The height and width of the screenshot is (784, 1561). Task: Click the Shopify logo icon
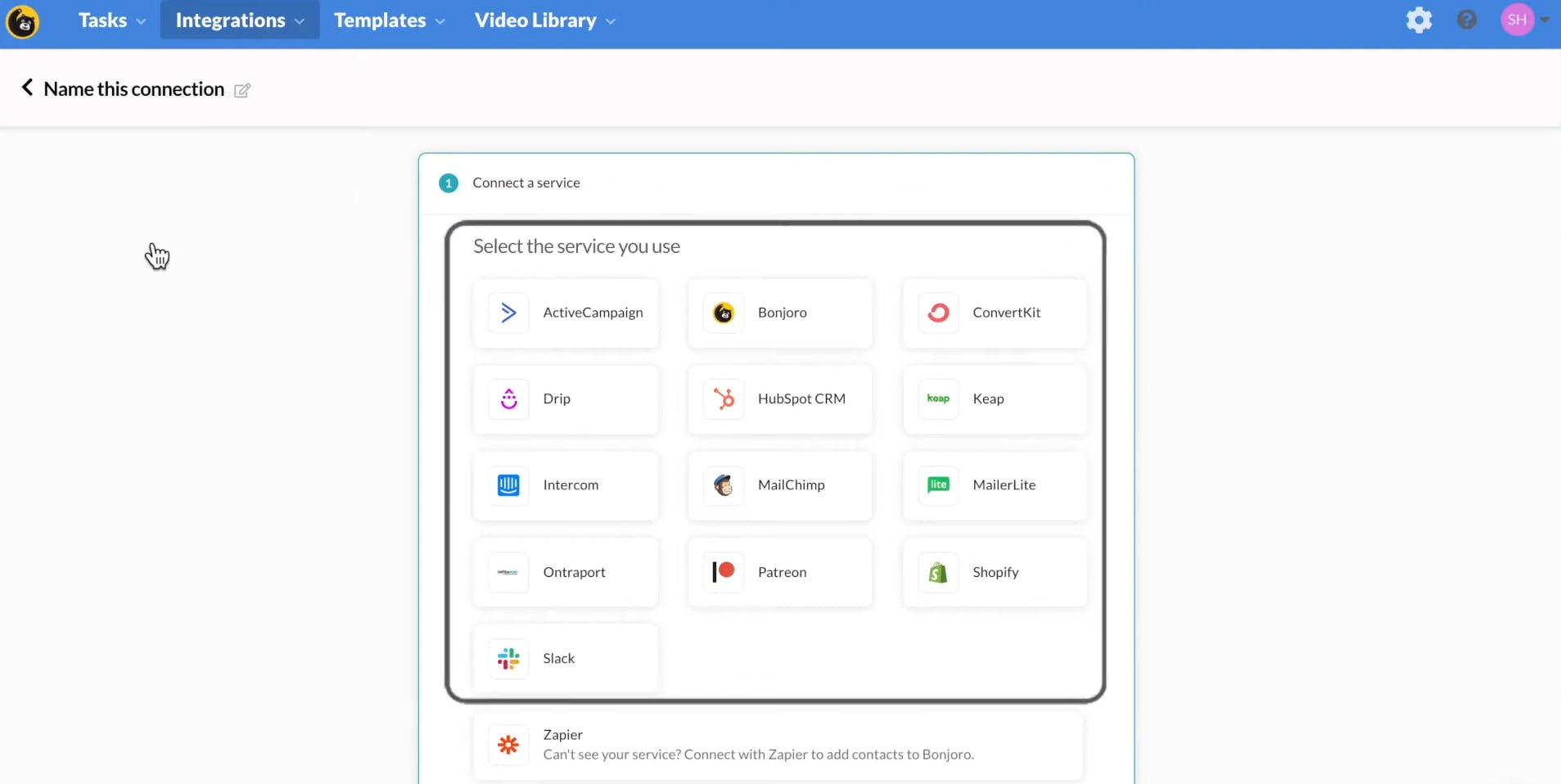938,572
